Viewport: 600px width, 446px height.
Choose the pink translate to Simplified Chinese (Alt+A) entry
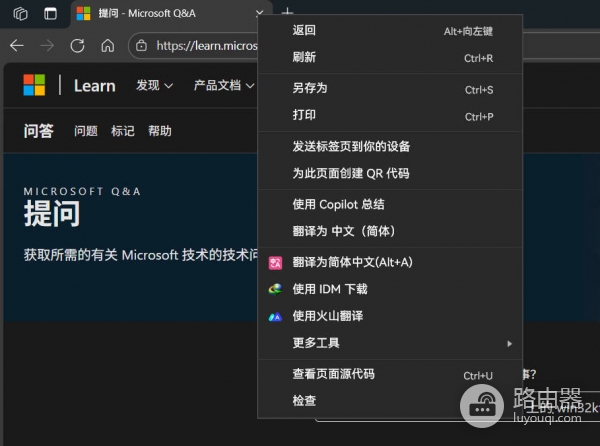click(x=352, y=262)
